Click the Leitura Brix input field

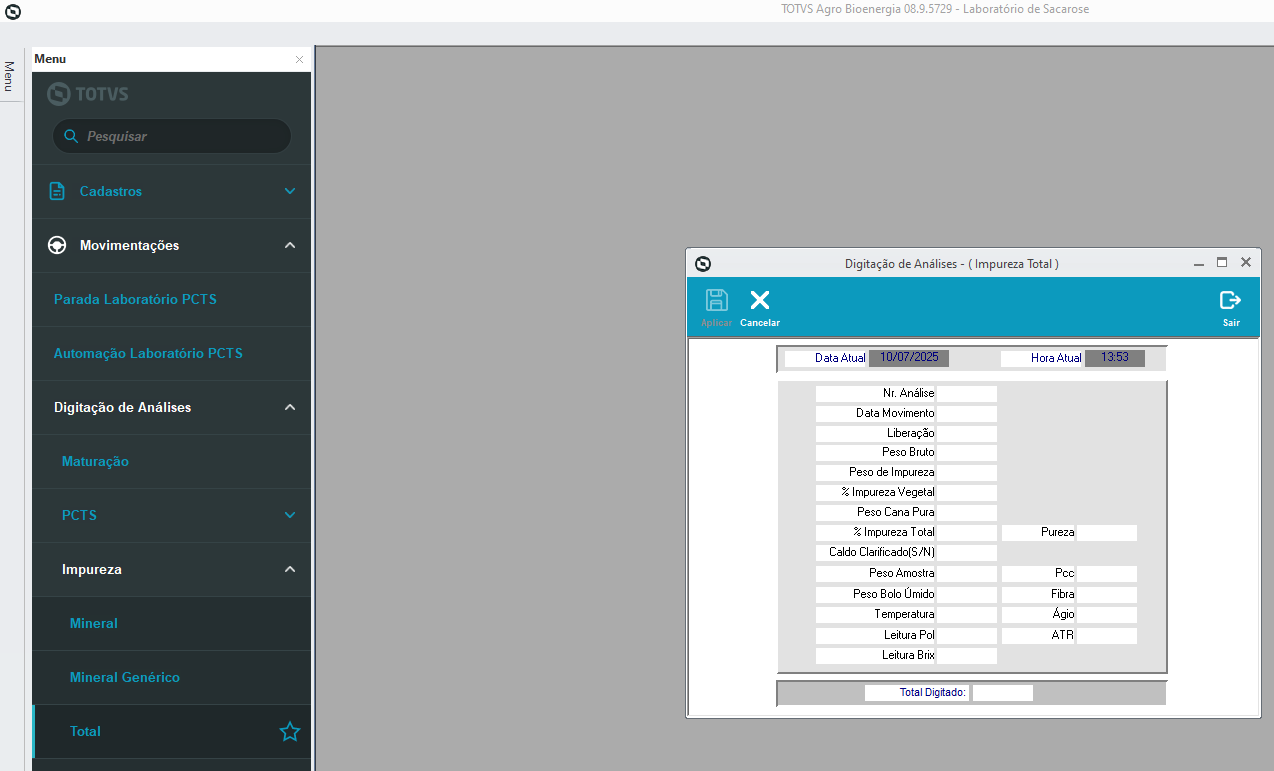[x=967, y=656]
